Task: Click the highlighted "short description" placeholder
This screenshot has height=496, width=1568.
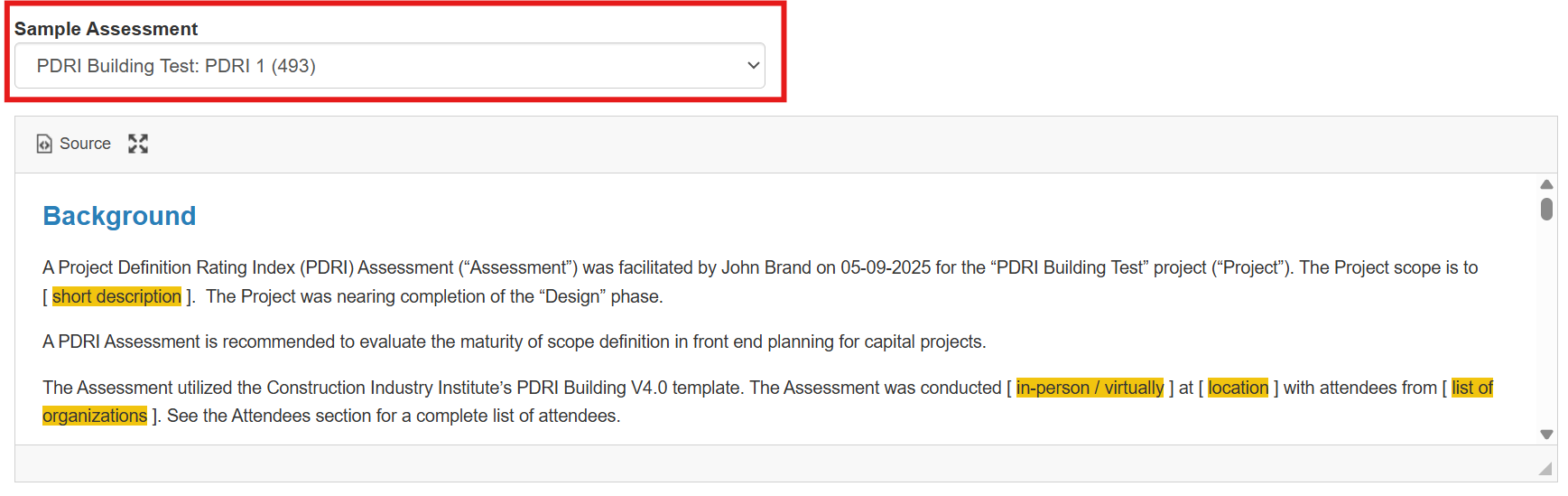Action: [x=116, y=296]
